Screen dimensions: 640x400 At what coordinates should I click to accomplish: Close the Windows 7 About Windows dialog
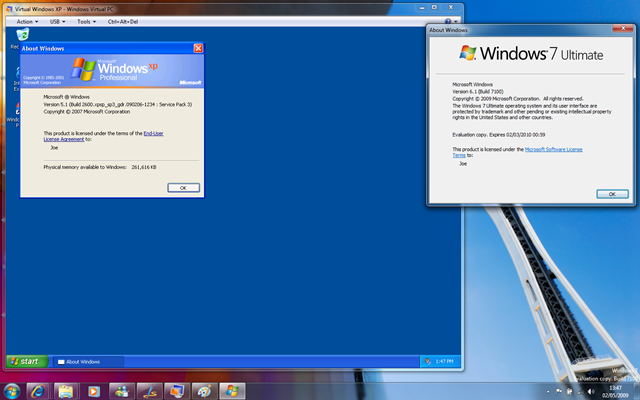tap(623, 29)
